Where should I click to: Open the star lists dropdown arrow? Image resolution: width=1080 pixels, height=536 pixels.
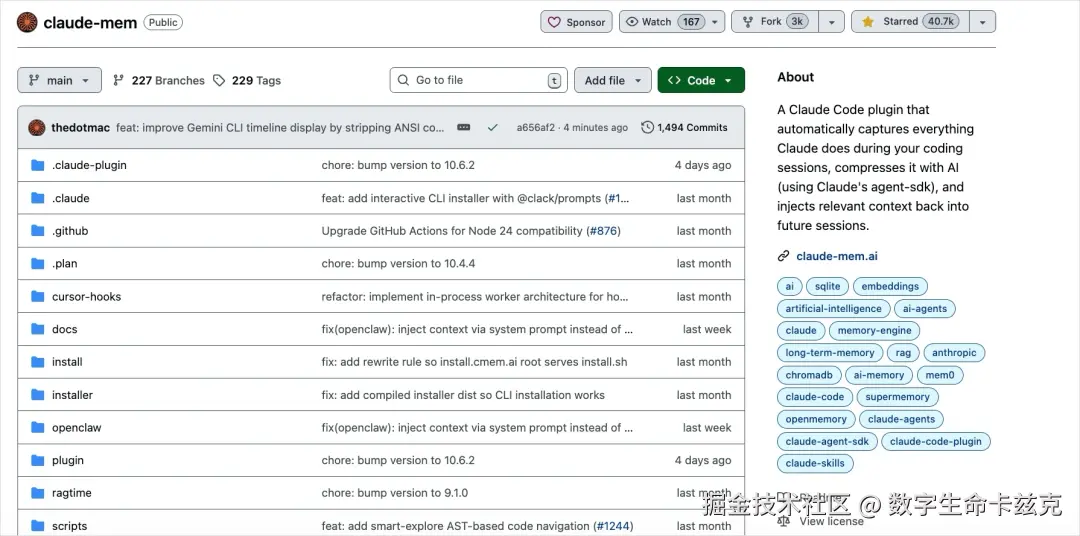[982, 22]
